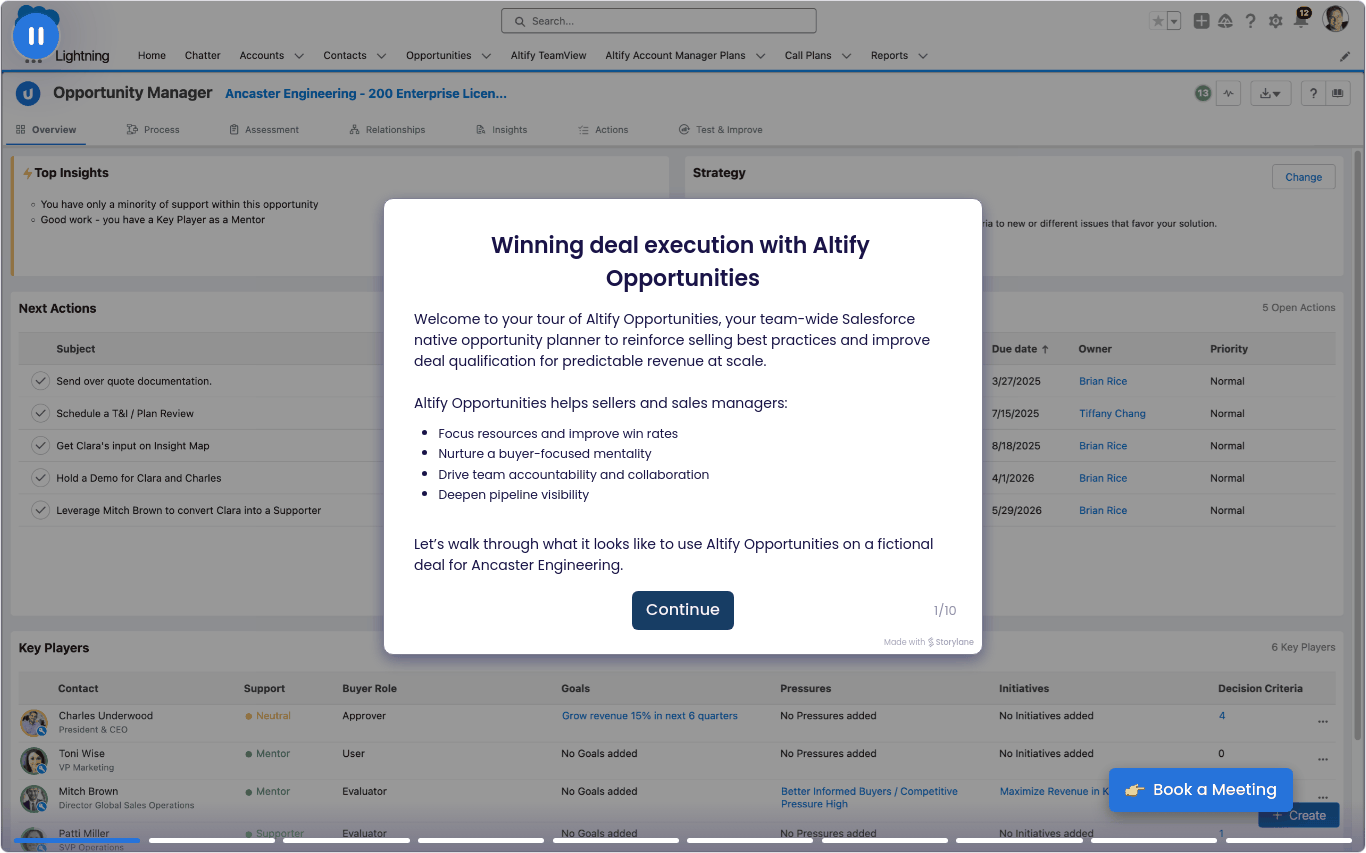Open the Ancaster Engineering opportunity link

click(366, 94)
